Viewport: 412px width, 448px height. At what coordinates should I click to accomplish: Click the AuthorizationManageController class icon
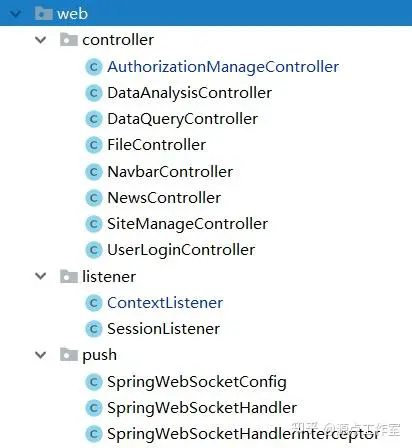[94, 67]
